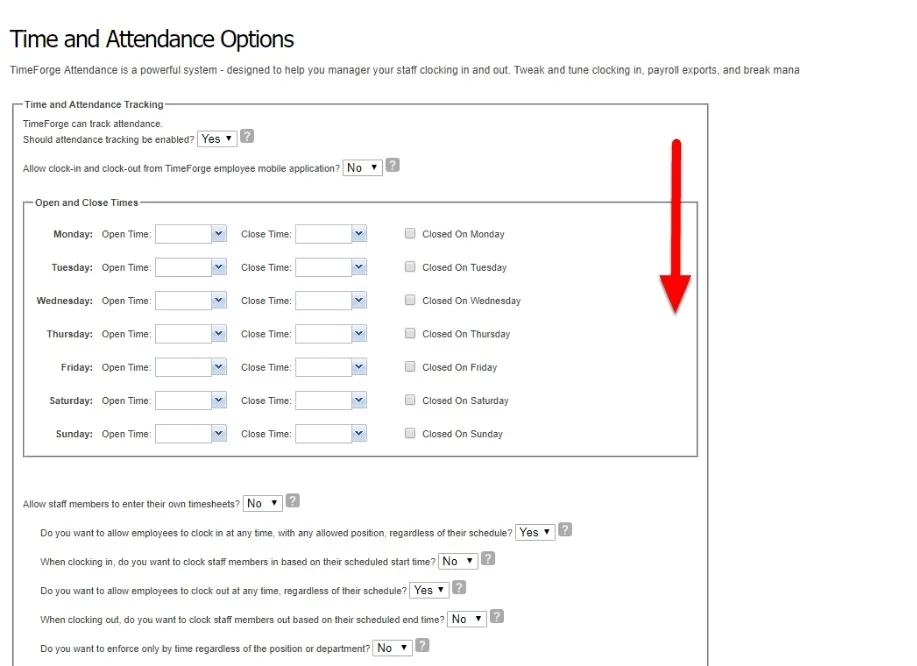Image resolution: width=917 pixels, height=666 pixels.
Task: Expand Wednesday Open Time dropdown arrow
Action: coord(219,301)
